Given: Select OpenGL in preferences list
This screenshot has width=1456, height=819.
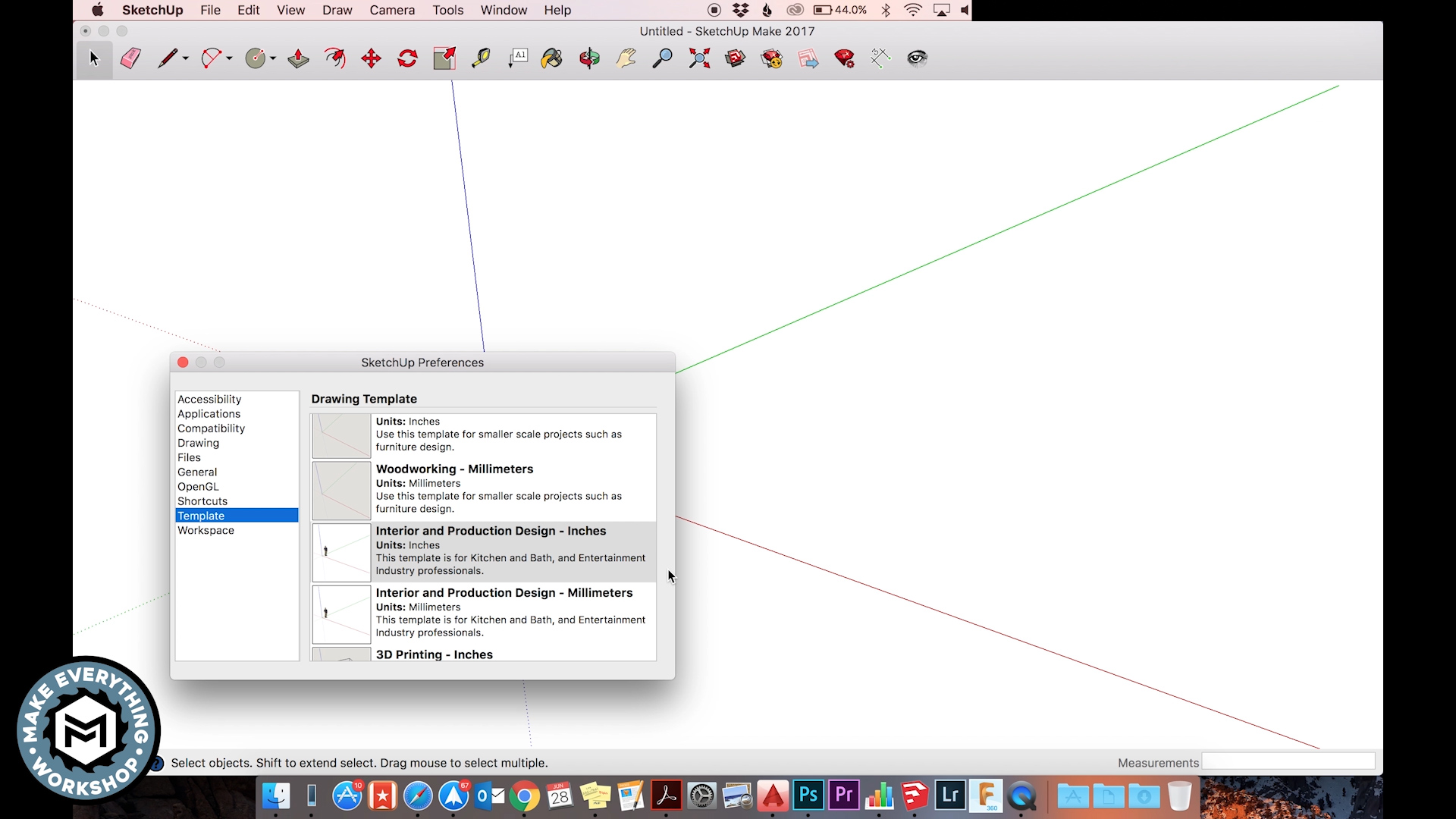Looking at the screenshot, I should pyautogui.click(x=237, y=487).
